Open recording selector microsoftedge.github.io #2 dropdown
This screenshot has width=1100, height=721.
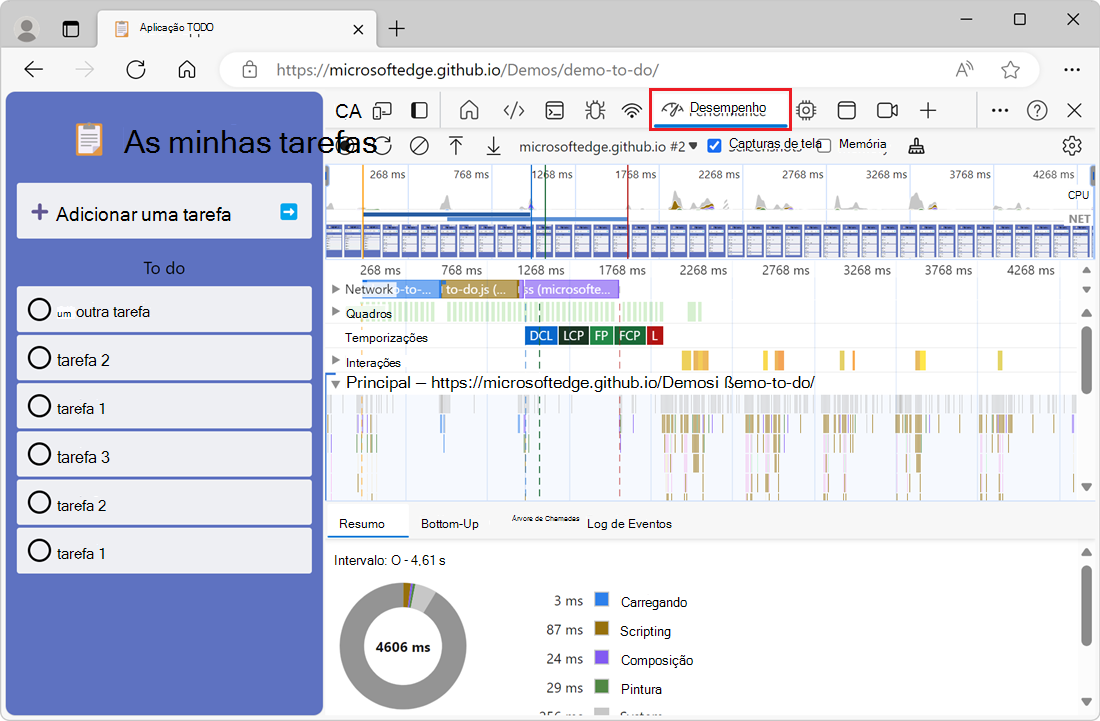click(x=608, y=146)
